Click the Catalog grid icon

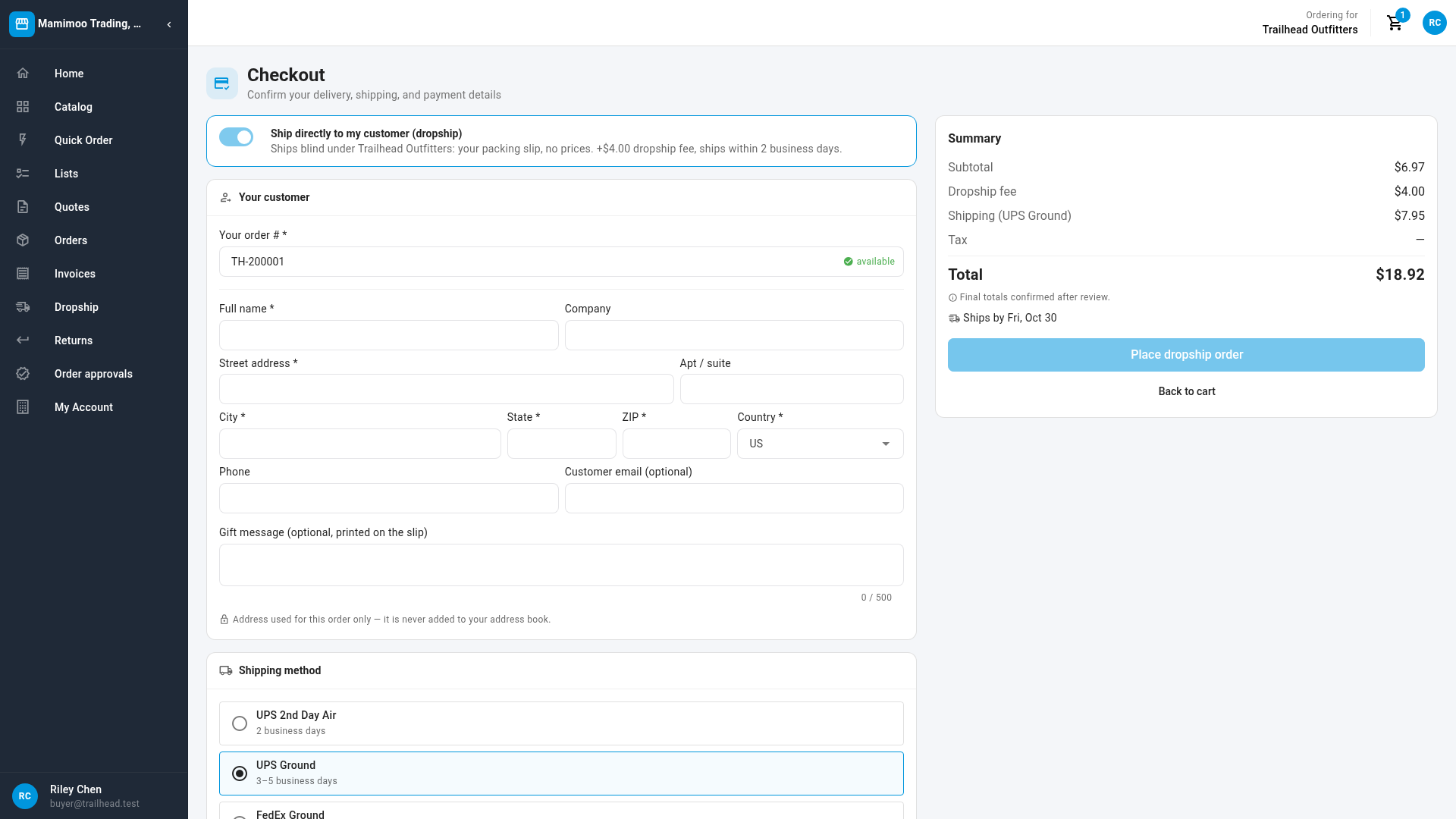(x=23, y=107)
